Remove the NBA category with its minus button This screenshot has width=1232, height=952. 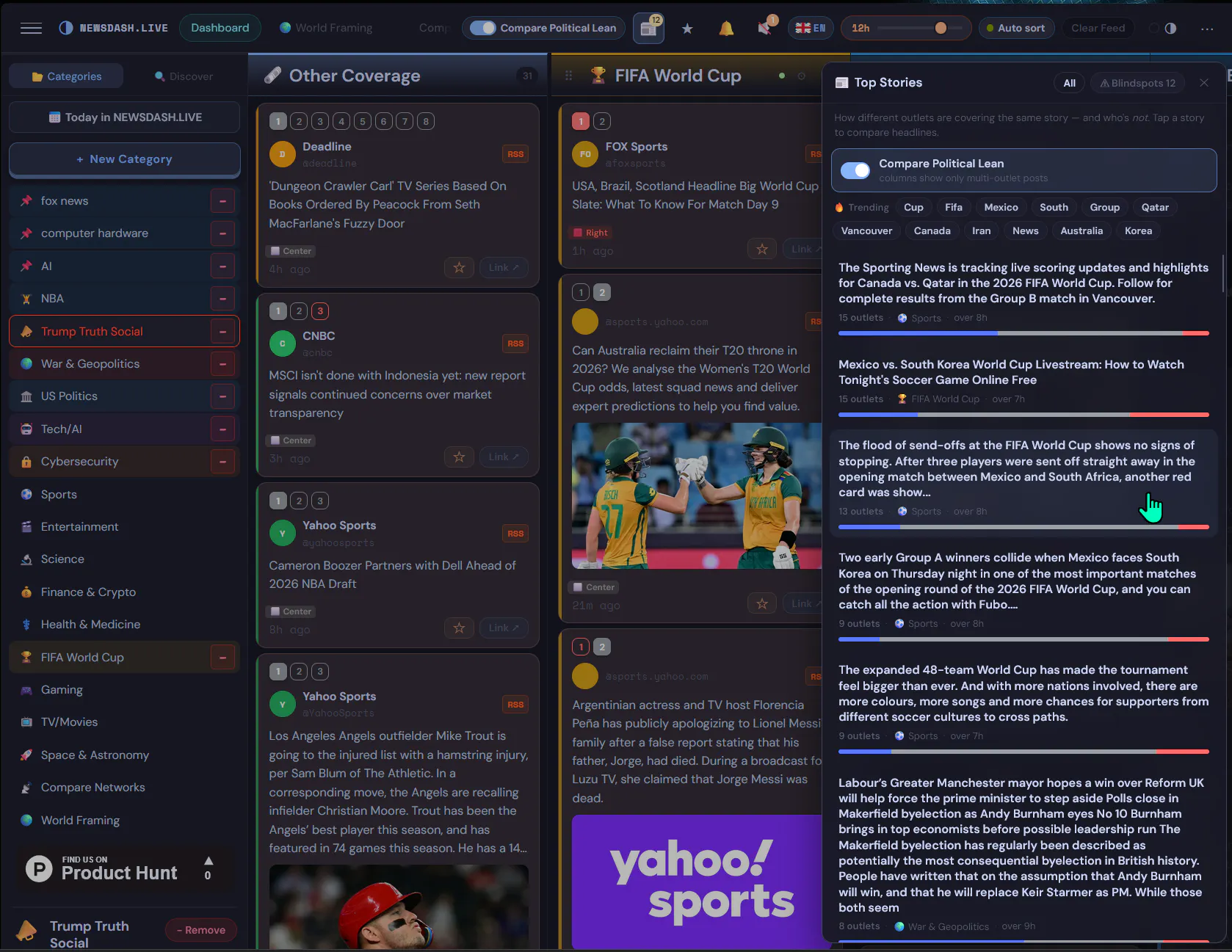[x=222, y=299]
